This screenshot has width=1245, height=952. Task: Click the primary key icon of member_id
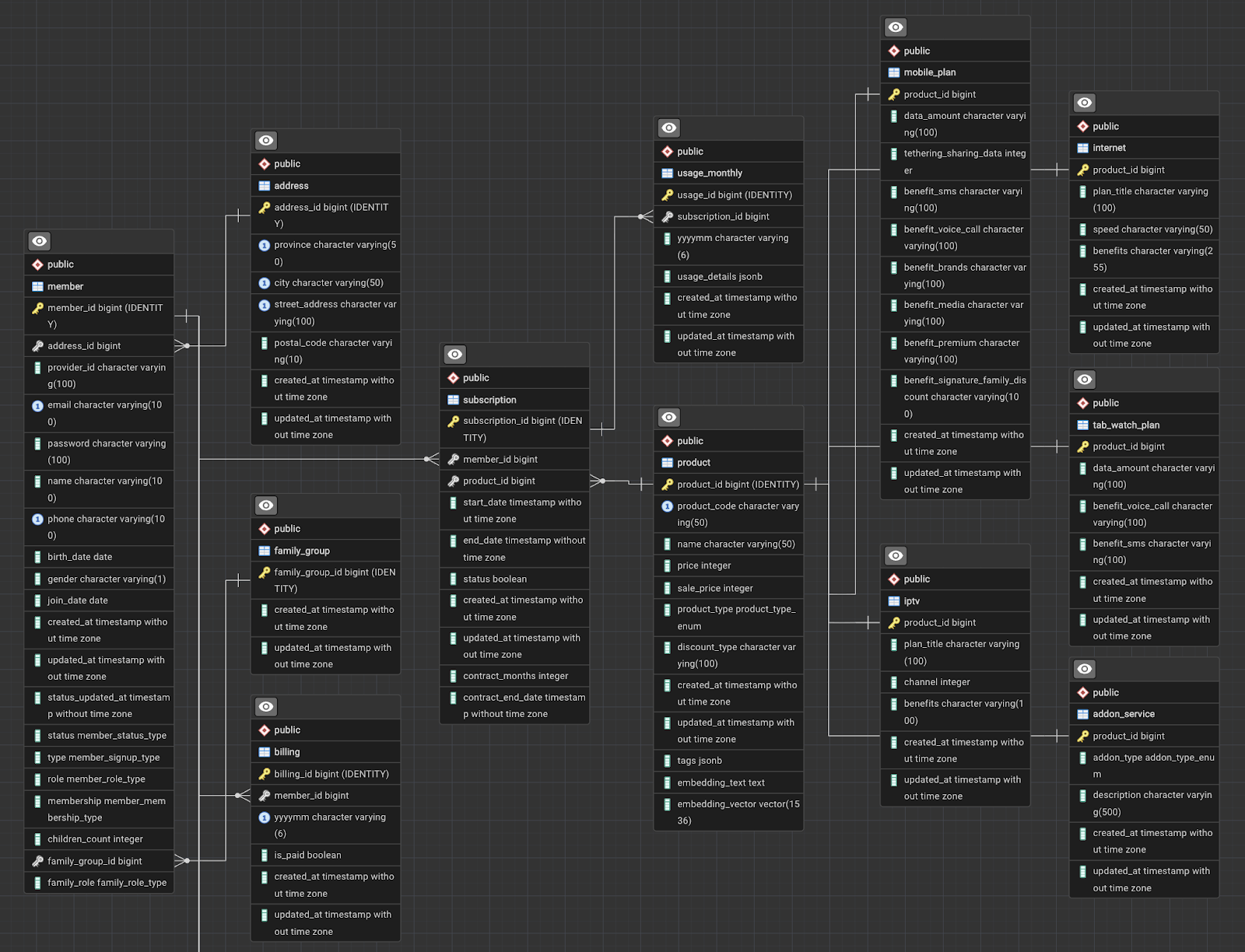click(37, 309)
